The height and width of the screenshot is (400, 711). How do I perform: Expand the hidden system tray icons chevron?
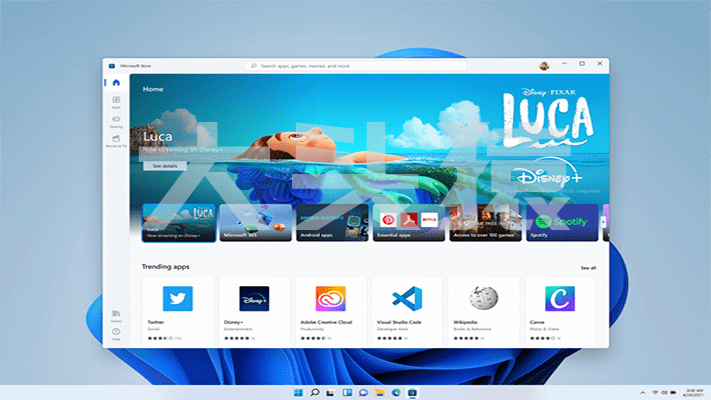click(x=643, y=393)
